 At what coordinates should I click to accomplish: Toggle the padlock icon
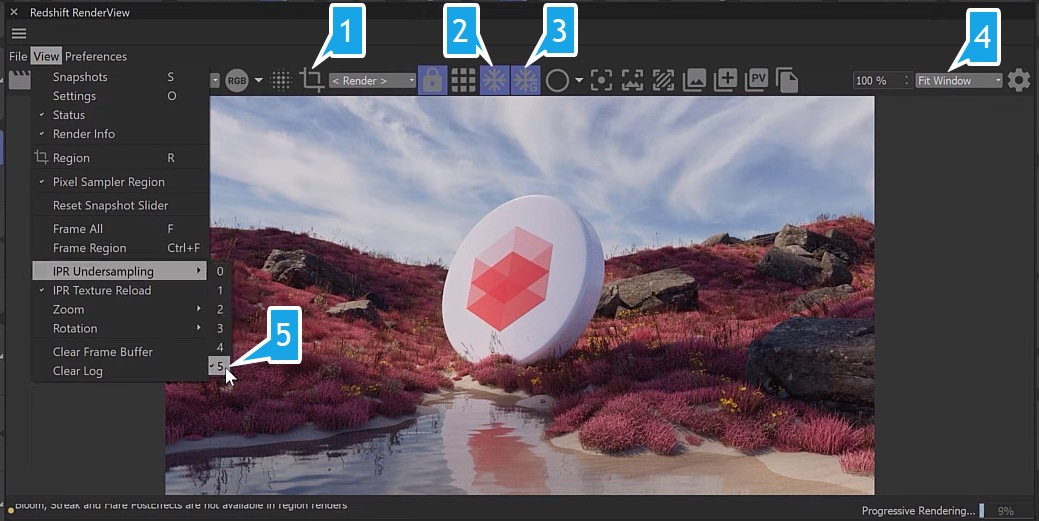click(x=432, y=81)
